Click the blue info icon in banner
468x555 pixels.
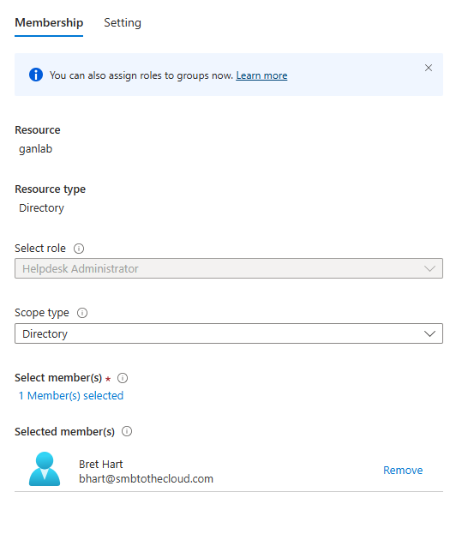coord(36,75)
